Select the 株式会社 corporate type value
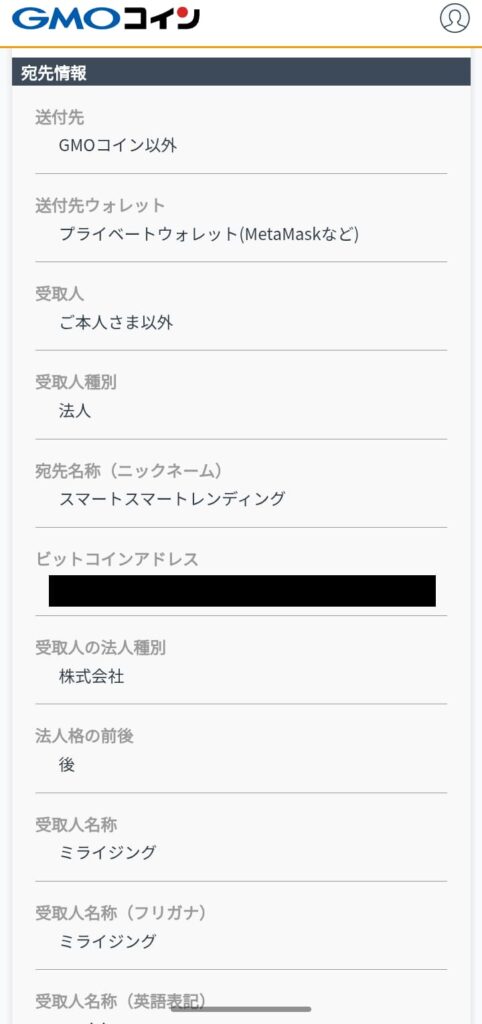 click(x=91, y=676)
